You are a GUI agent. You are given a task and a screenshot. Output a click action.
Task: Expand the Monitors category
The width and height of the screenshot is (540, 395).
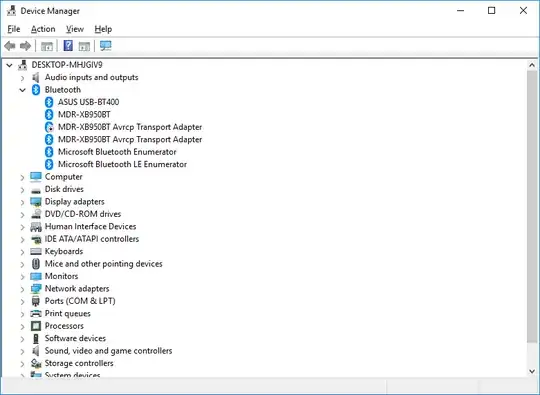[x=22, y=277]
